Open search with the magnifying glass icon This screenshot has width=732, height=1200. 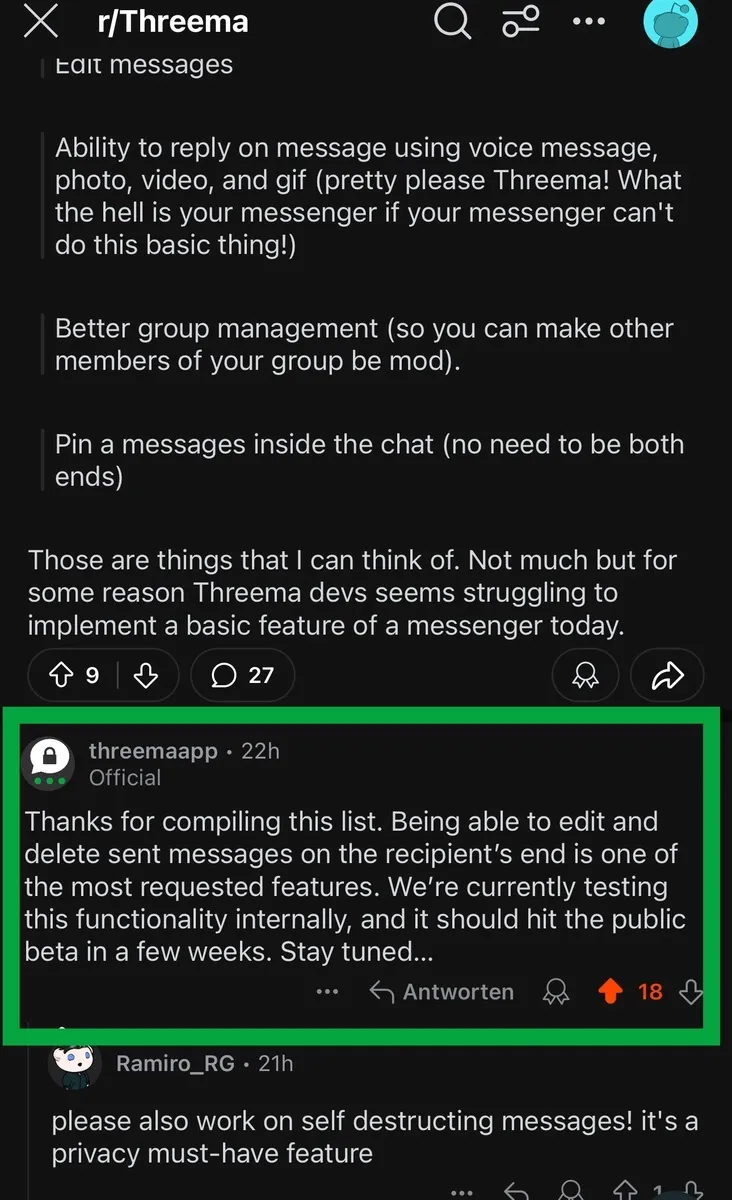452,21
